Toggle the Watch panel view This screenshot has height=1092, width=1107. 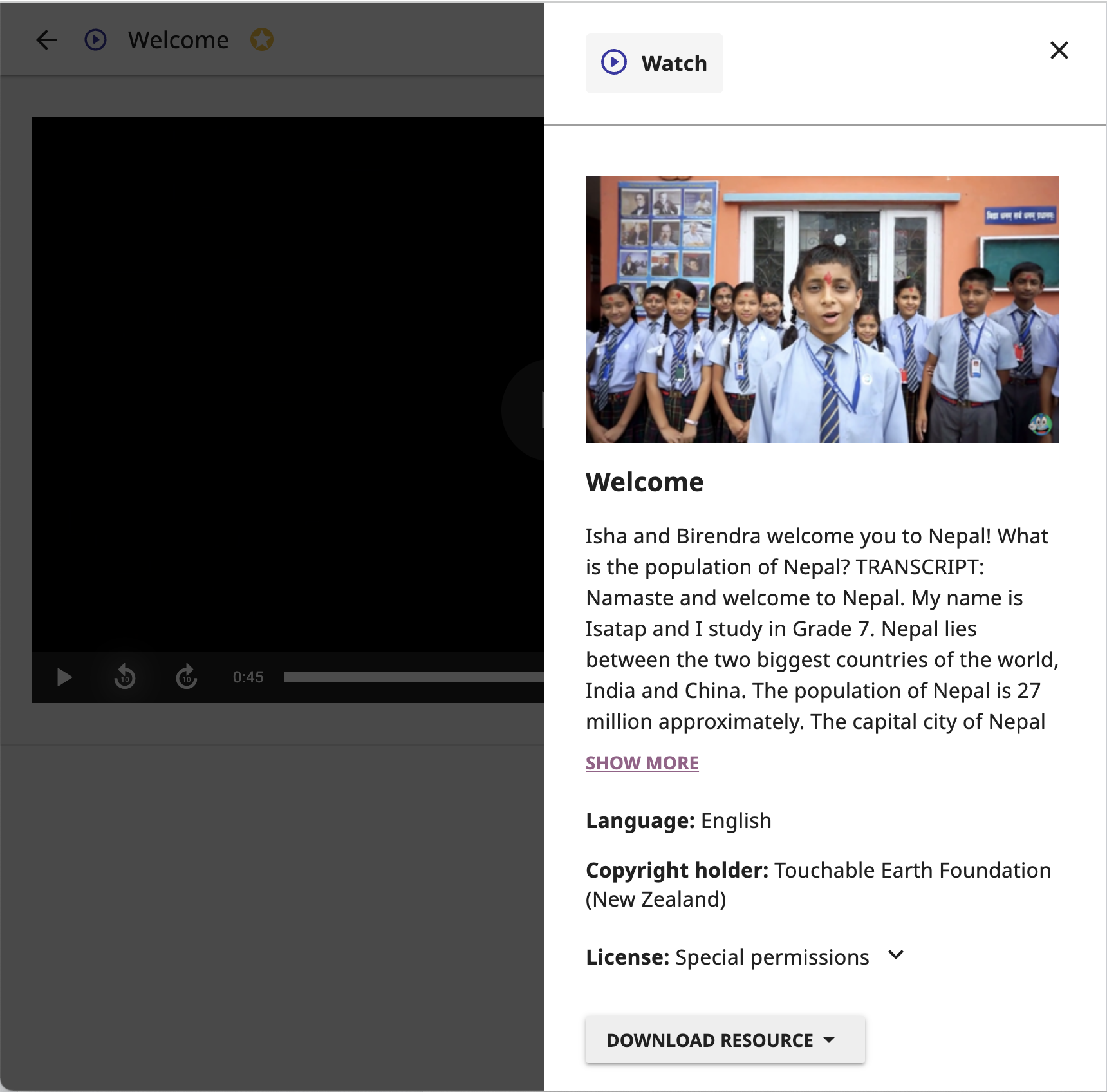654,62
